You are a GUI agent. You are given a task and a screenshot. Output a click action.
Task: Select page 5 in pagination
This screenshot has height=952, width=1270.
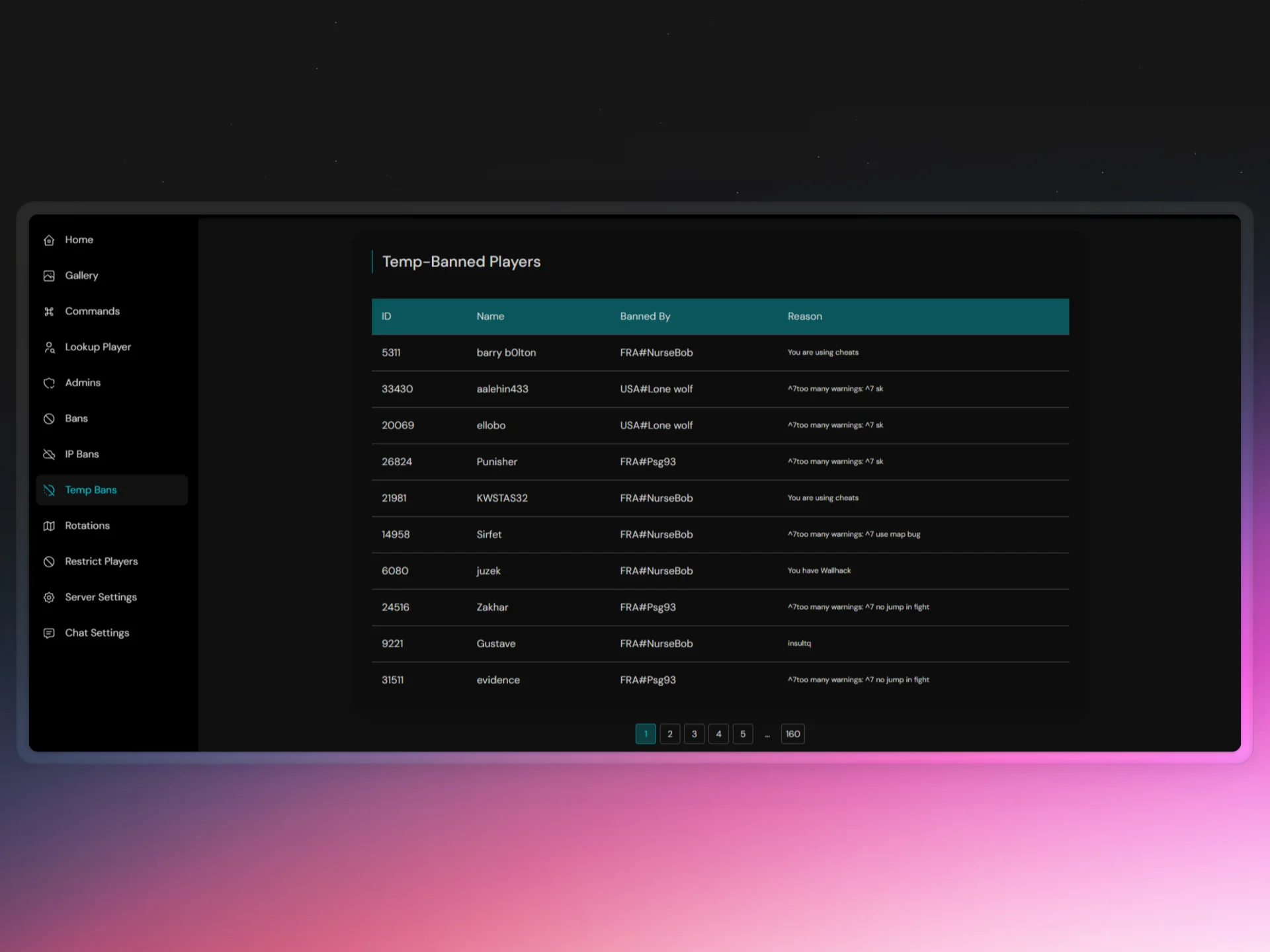tap(742, 734)
